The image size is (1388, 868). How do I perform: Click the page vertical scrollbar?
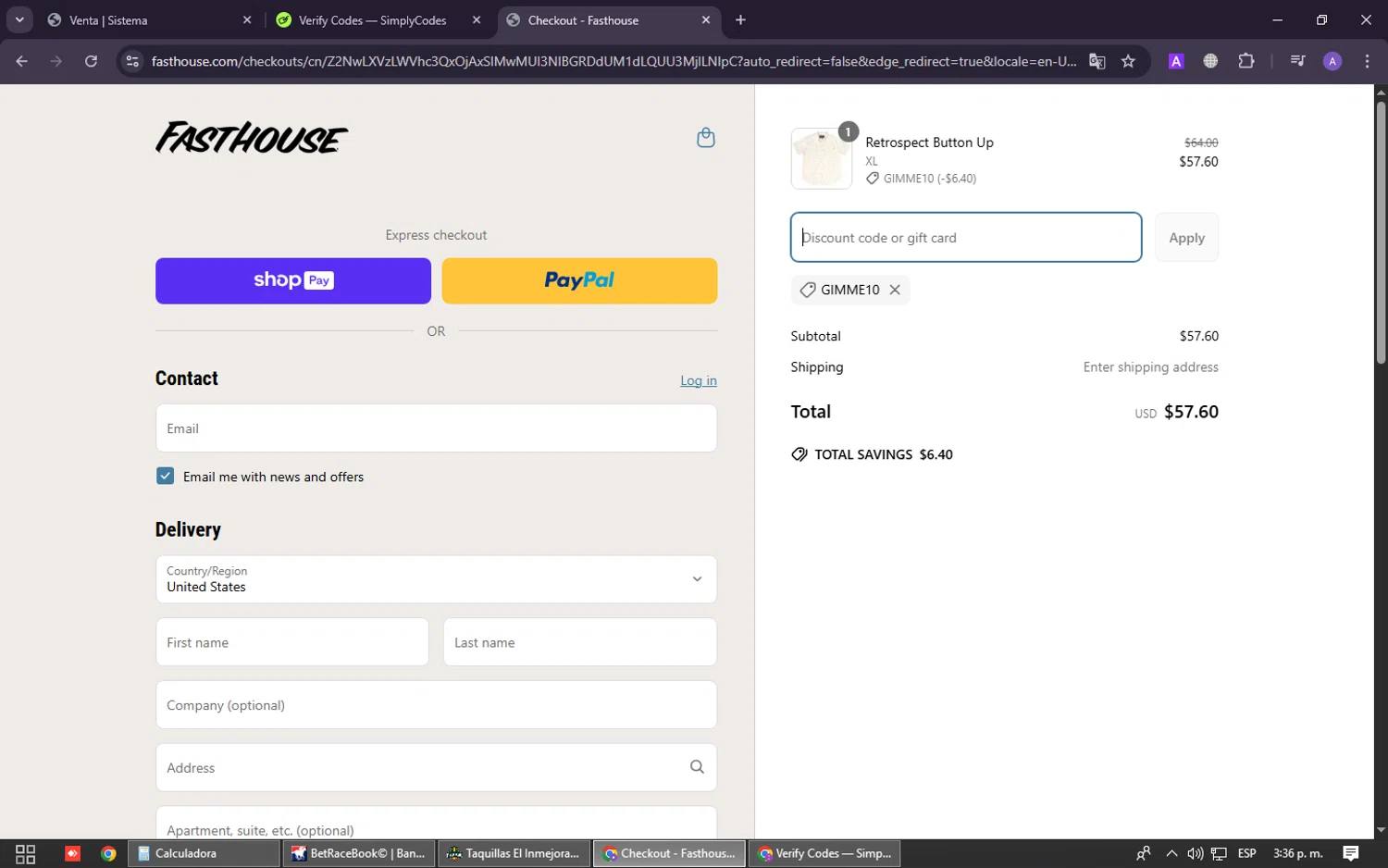point(1381,231)
